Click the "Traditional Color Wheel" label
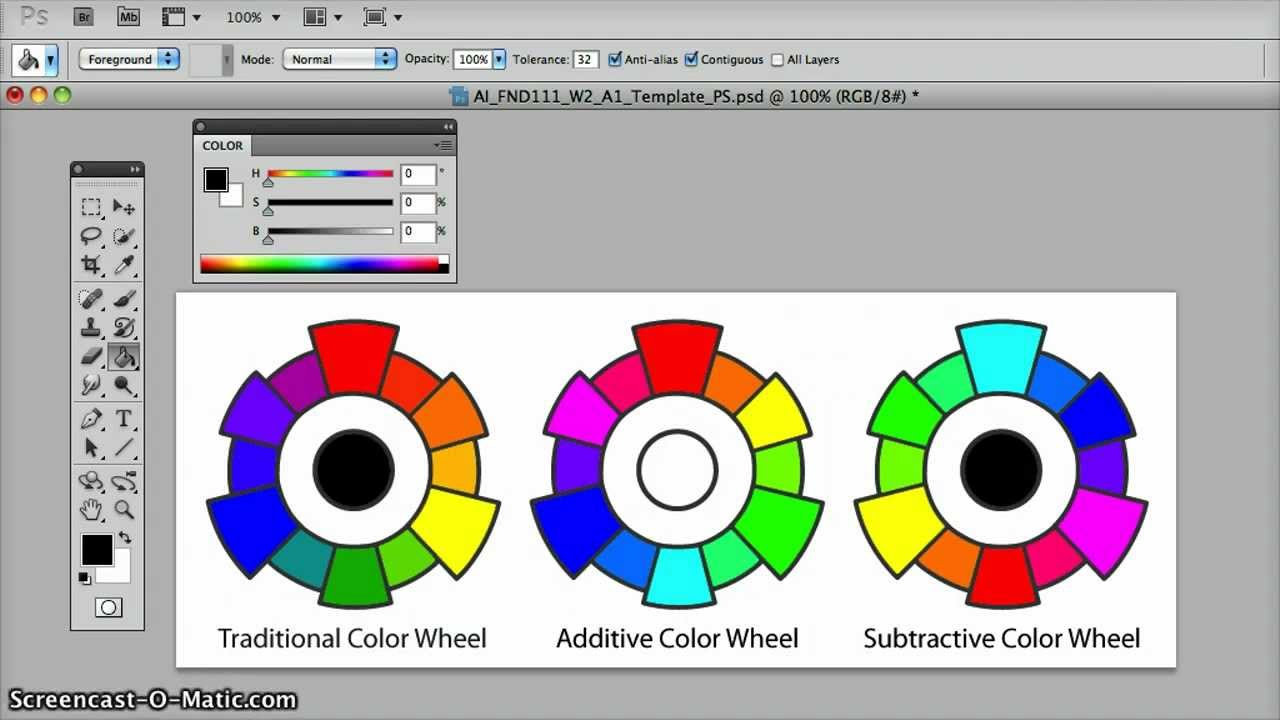1280x720 pixels. coord(352,638)
